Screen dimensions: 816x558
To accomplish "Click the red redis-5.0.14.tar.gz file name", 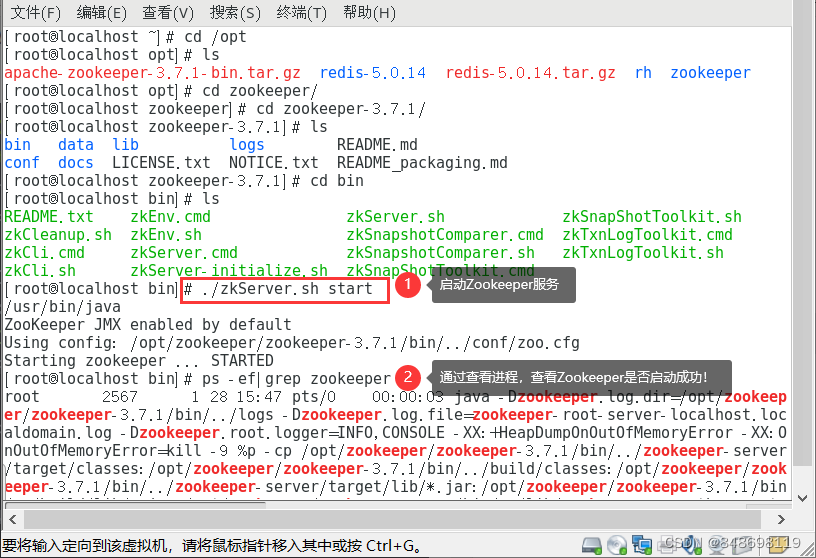I will click(530, 73).
